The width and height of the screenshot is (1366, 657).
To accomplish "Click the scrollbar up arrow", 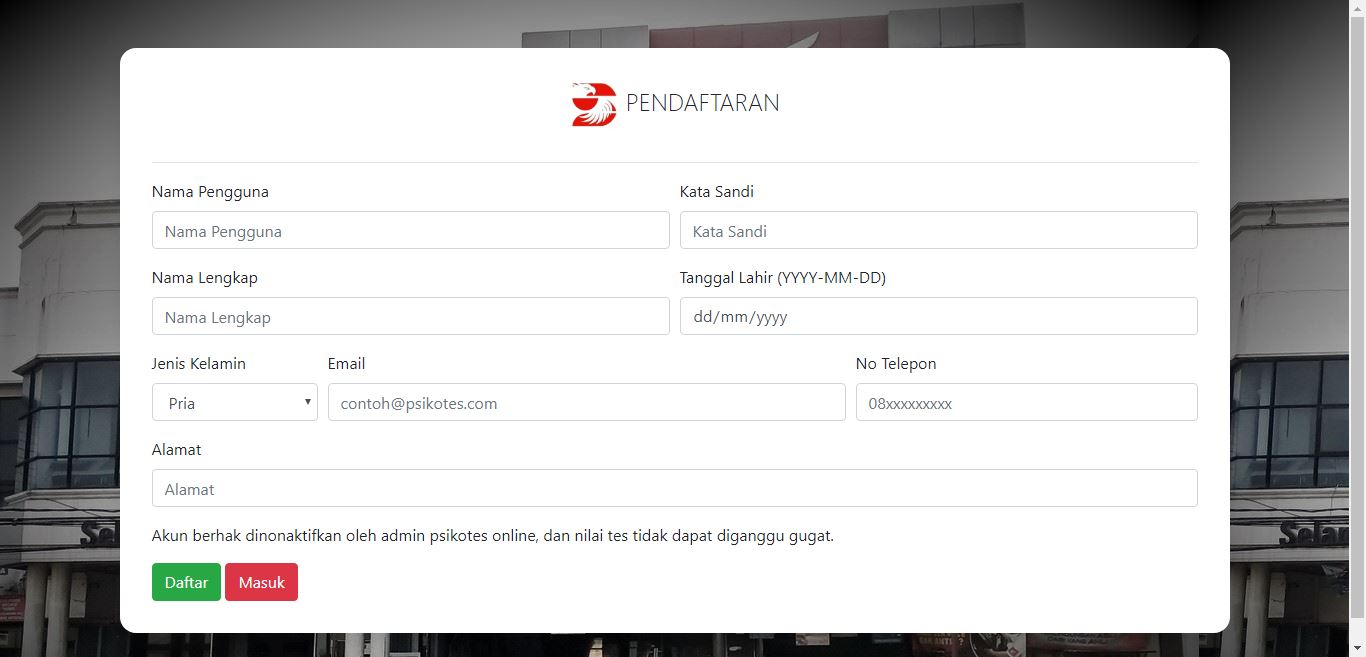I will 1359,7.
